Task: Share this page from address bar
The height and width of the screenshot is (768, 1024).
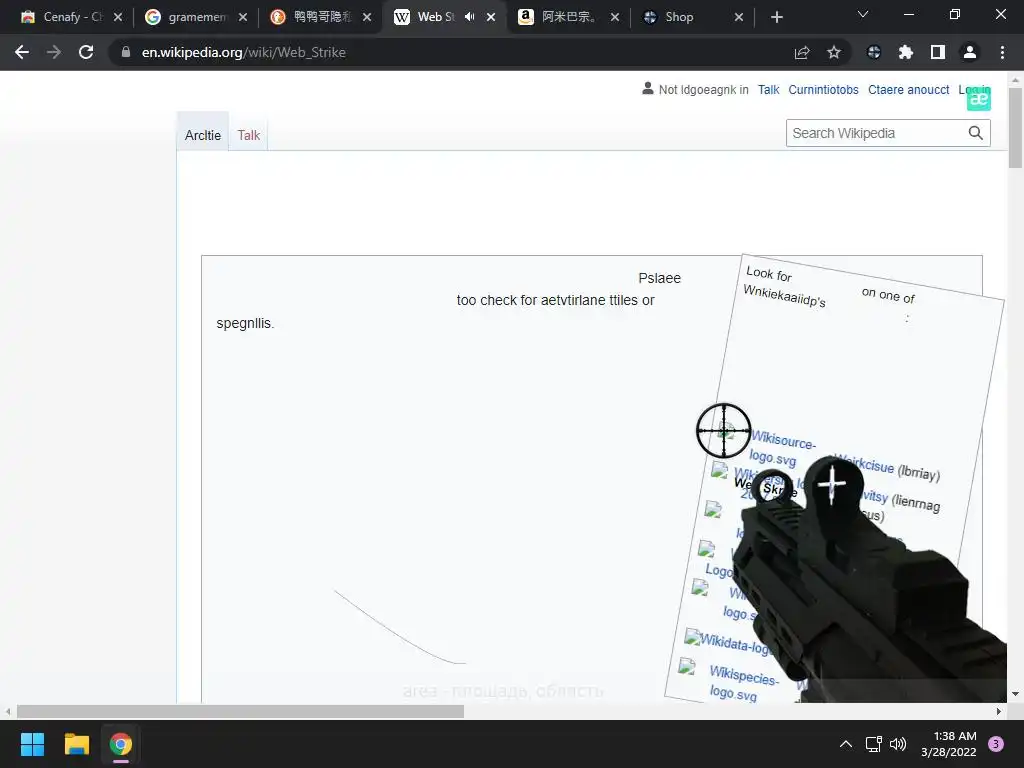Action: pyautogui.click(x=802, y=52)
